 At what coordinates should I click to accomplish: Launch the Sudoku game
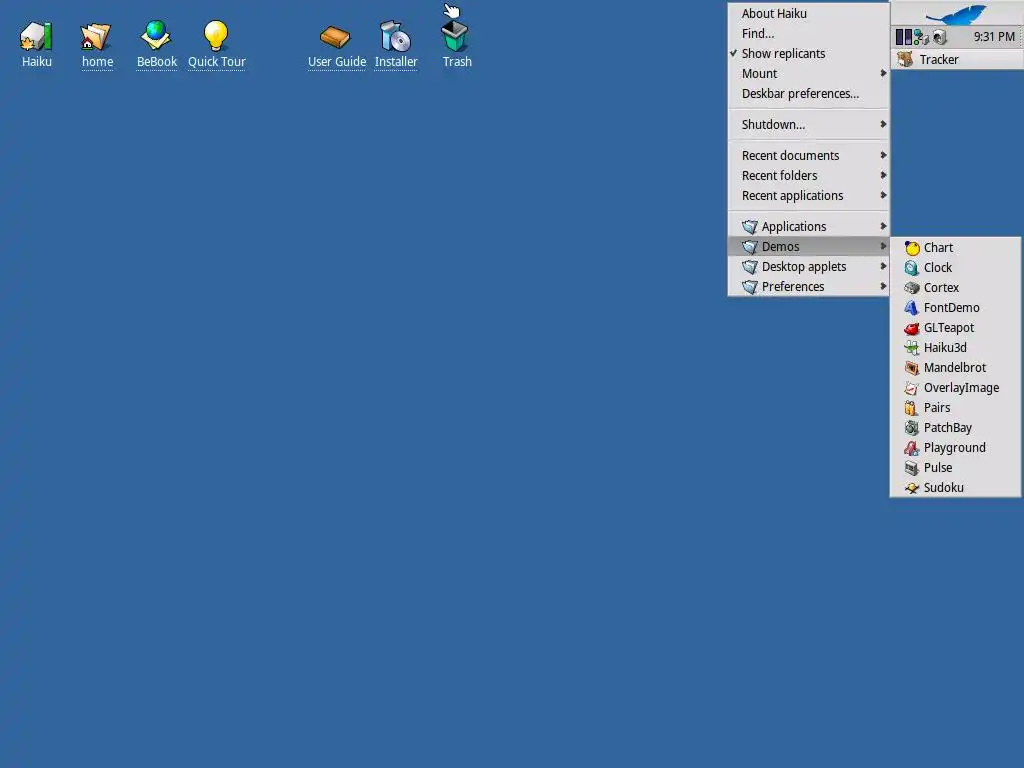(955, 488)
